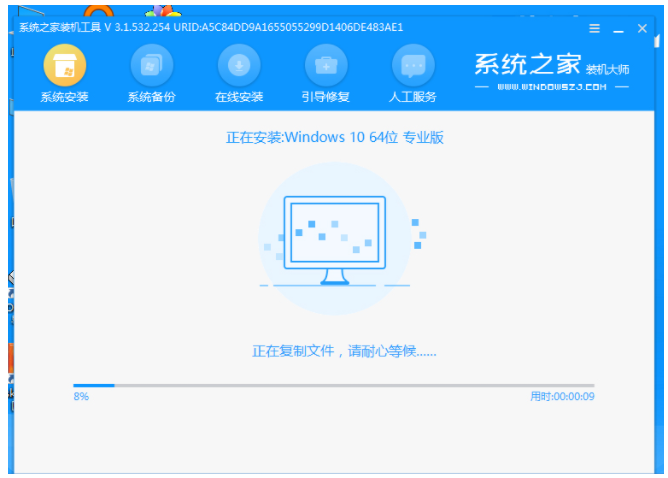Click the installation progress bar
The height and width of the screenshot is (478, 668).
[x=334, y=386]
